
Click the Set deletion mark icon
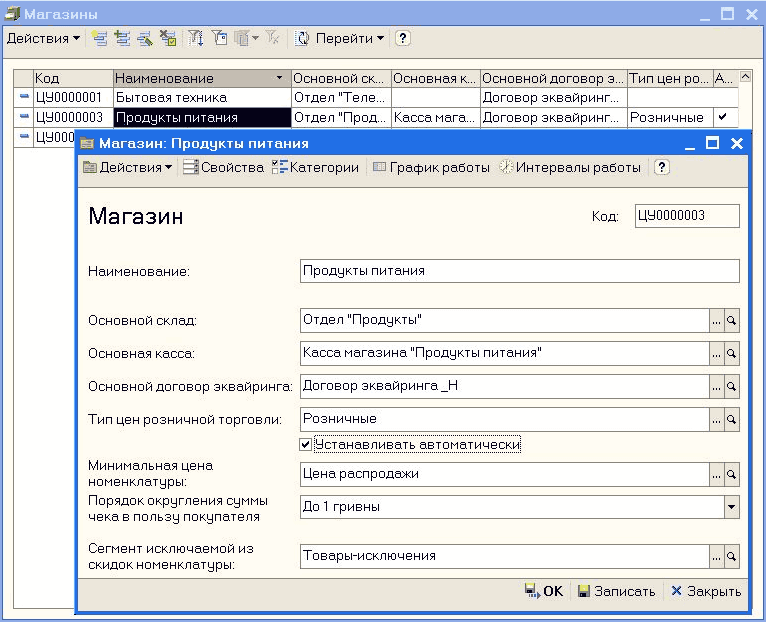168,38
